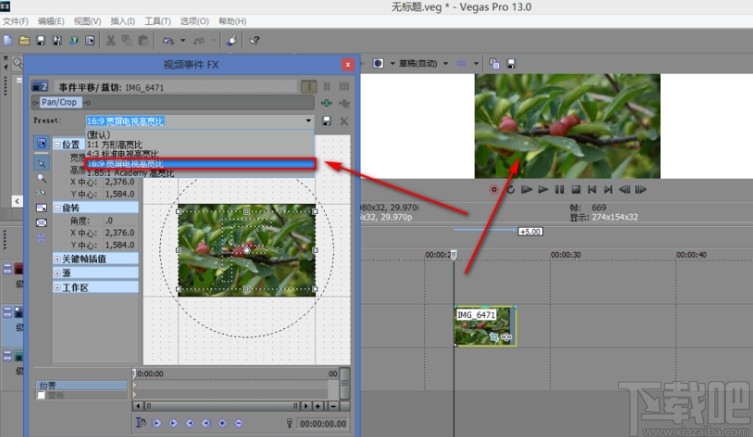
Task: Pause playback in the preview transport
Action: [559, 190]
